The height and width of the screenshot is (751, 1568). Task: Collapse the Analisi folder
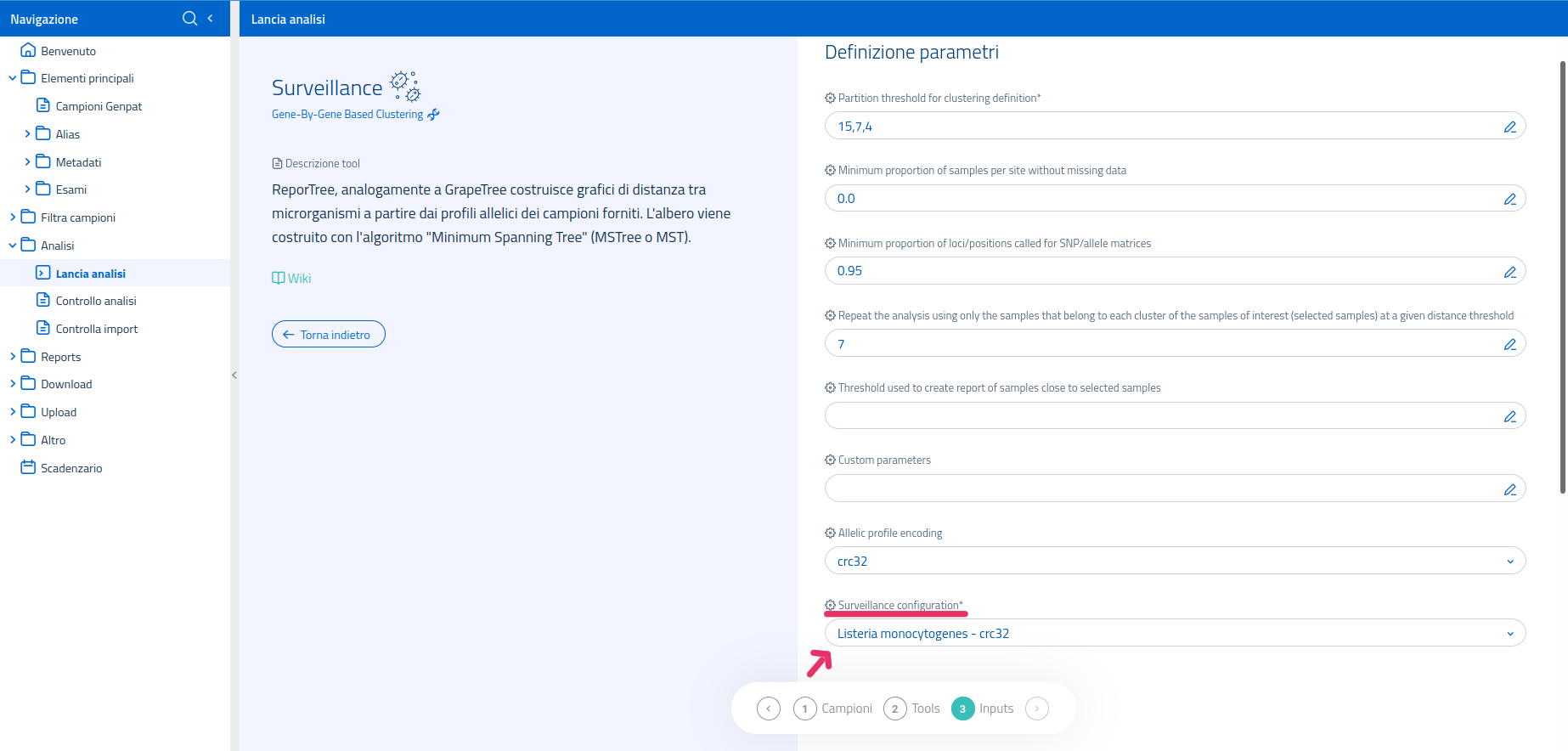[x=13, y=246]
